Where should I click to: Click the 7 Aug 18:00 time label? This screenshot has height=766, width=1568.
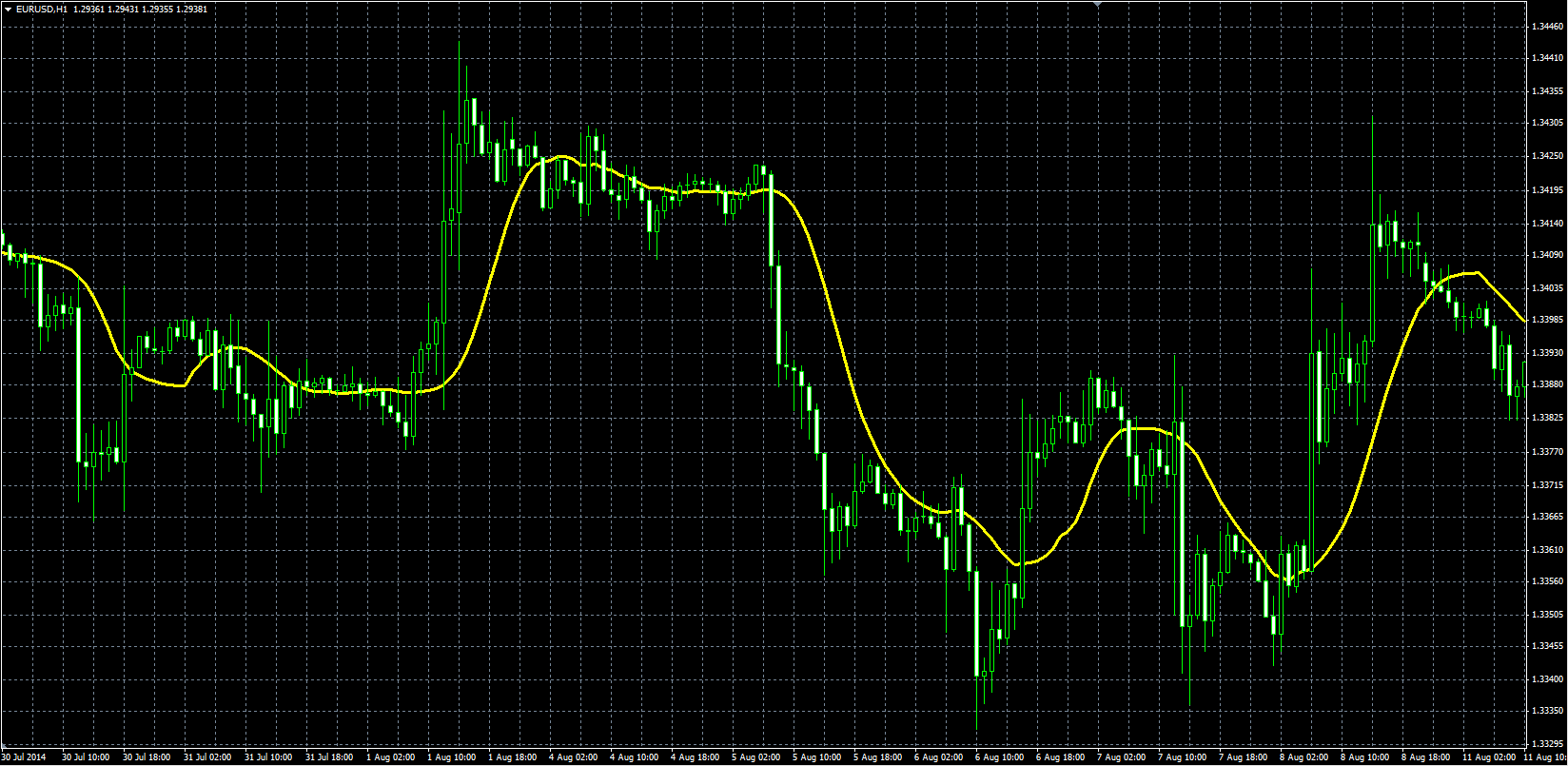1243,757
